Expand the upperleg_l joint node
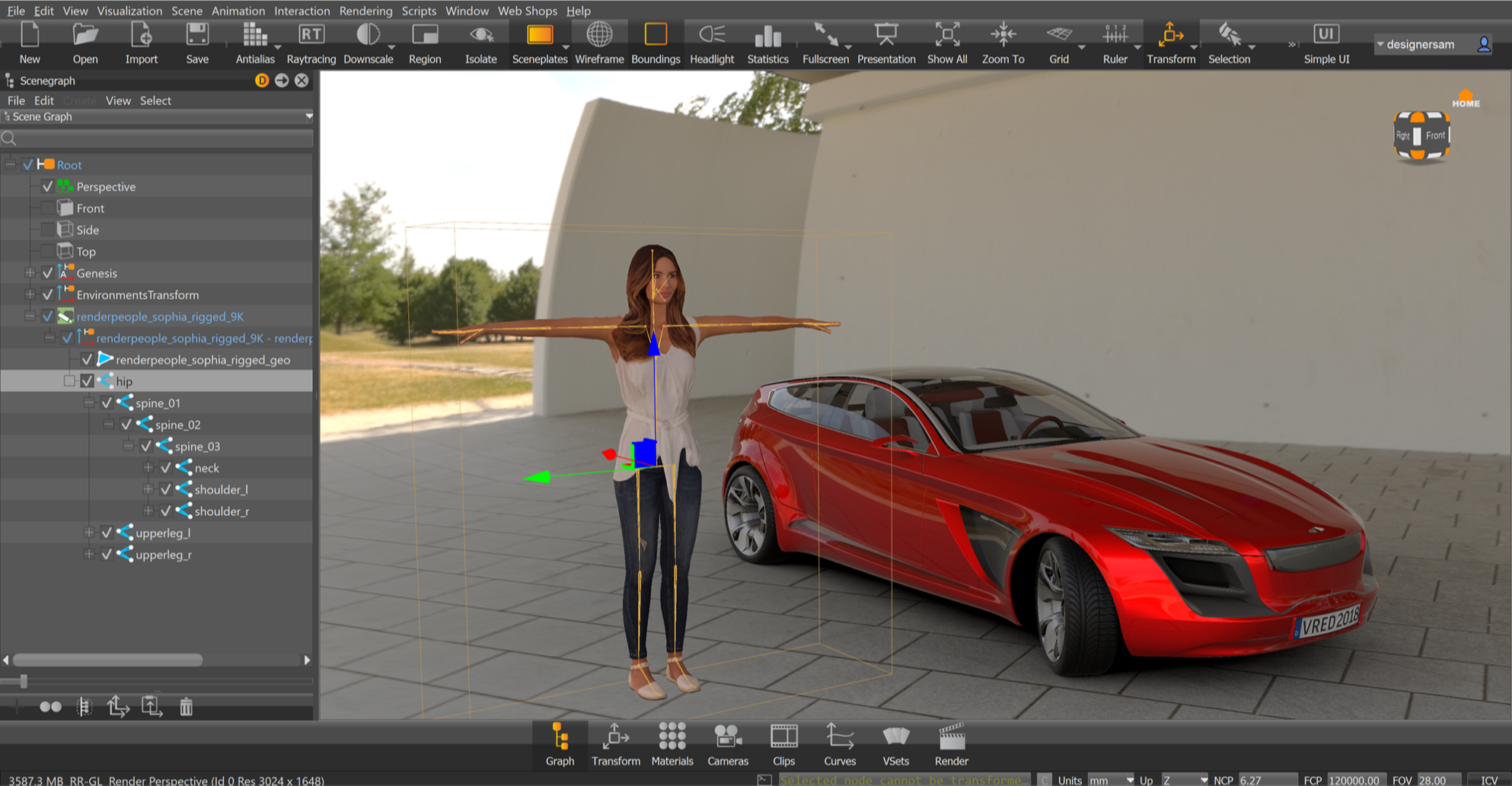The image size is (1512, 786). click(x=89, y=533)
